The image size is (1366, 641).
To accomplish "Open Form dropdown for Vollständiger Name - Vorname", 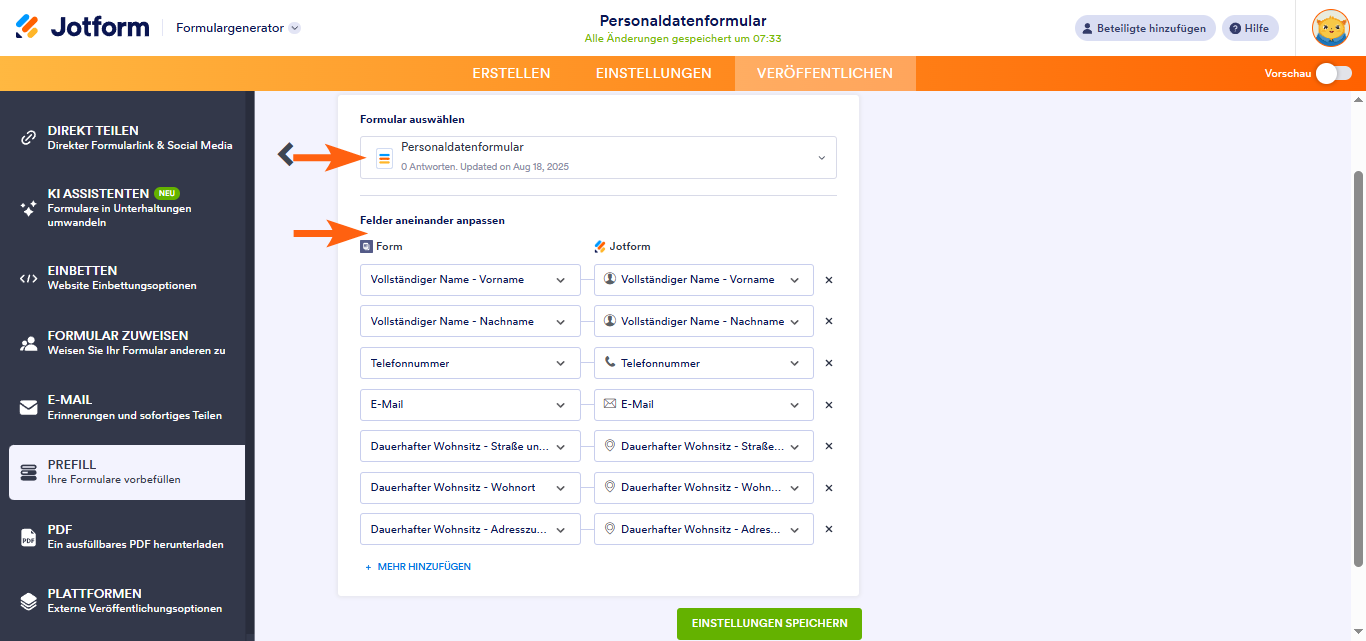I will pyautogui.click(x=470, y=280).
